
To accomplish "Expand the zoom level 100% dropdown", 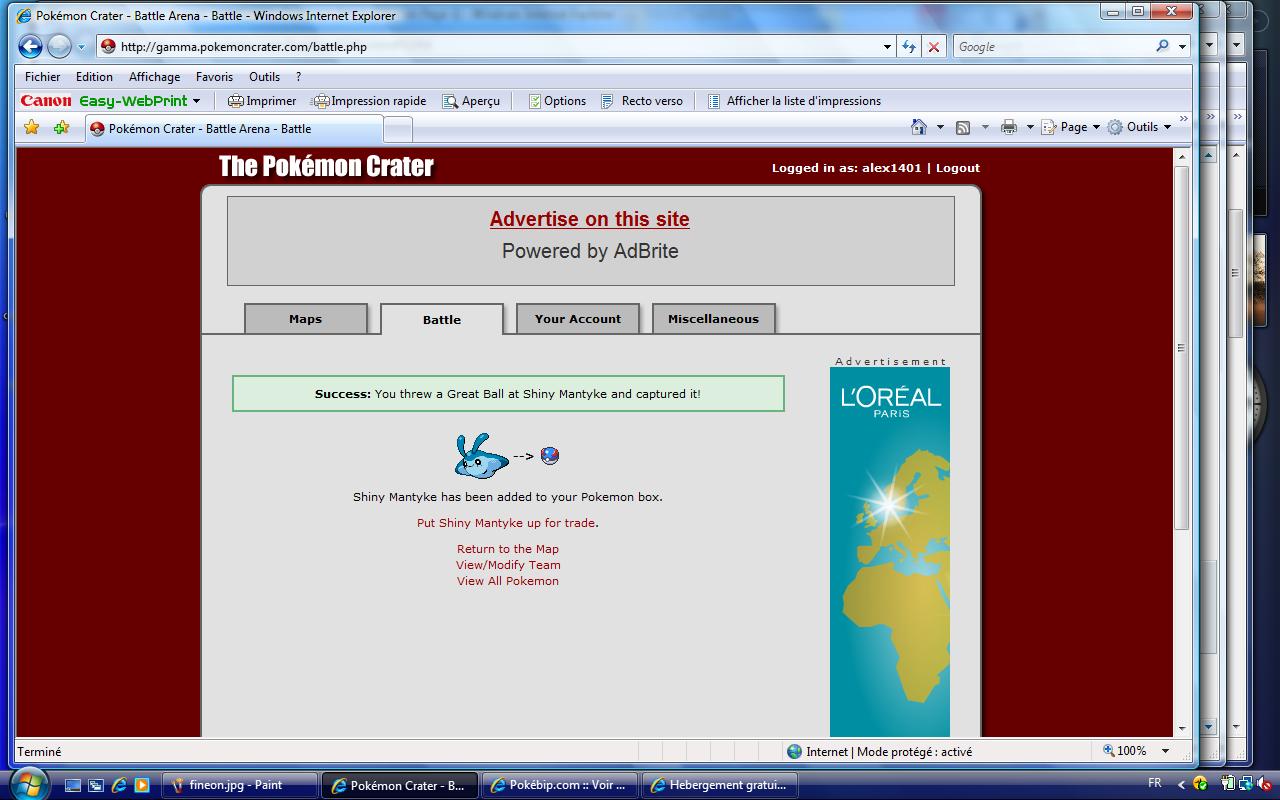I will [1165, 751].
